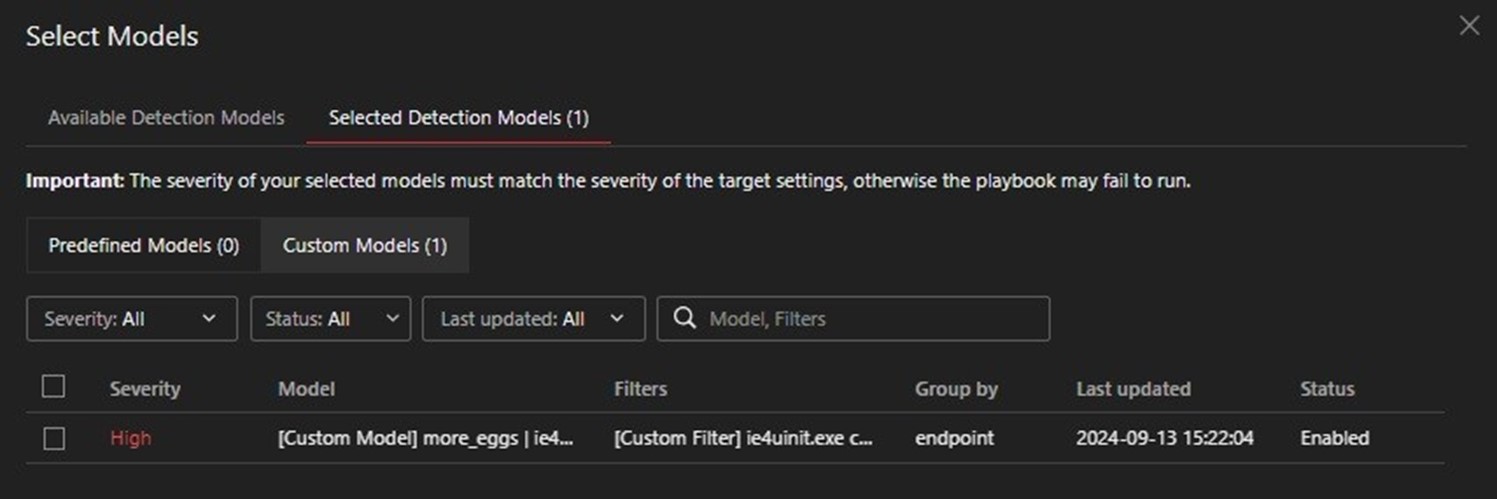Click the Model column header
Image resolution: width=1497 pixels, height=499 pixels.
pos(306,389)
